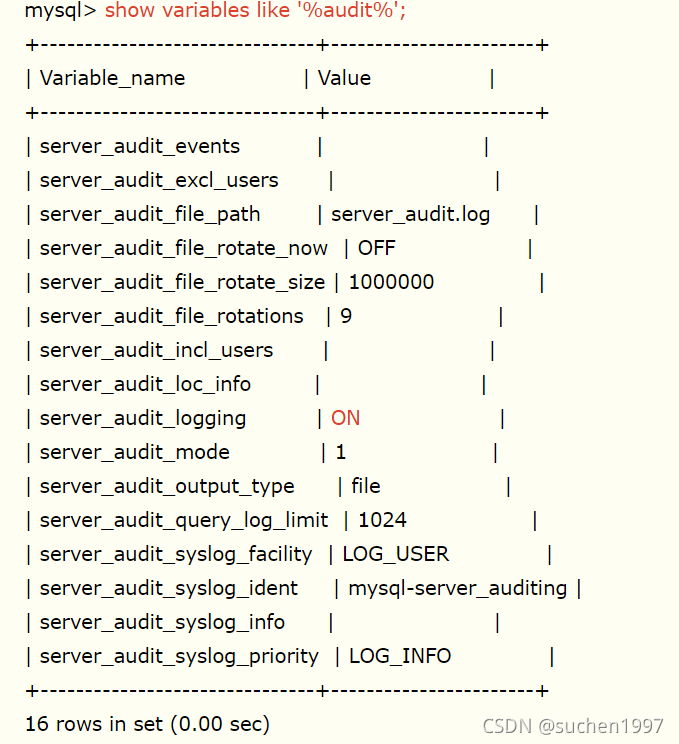The height and width of the screenshot is (744, 679).
Task: Select the Variable_name column header
Action: tap(112, 79)
